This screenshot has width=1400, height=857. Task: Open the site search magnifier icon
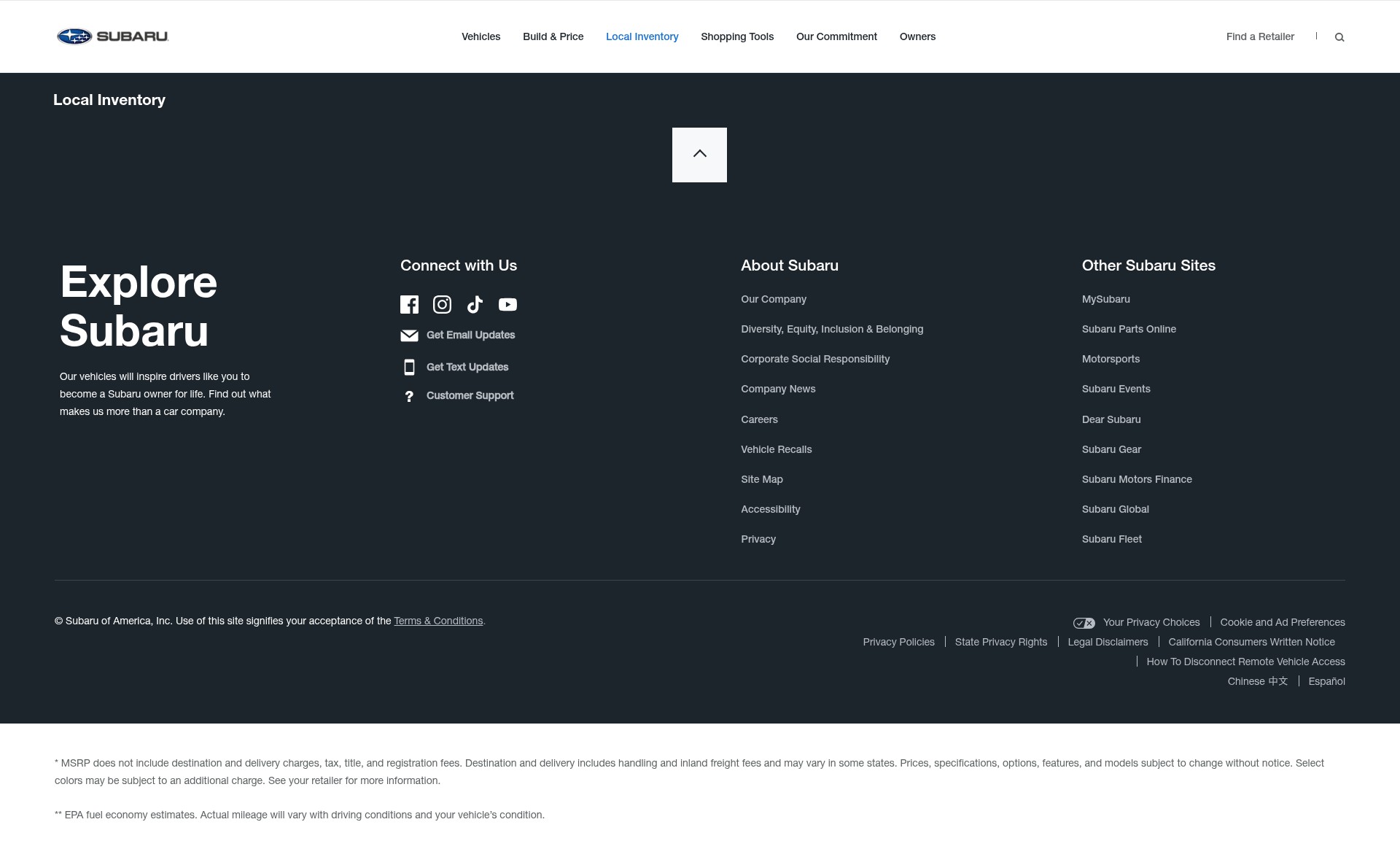(1339, 37)
